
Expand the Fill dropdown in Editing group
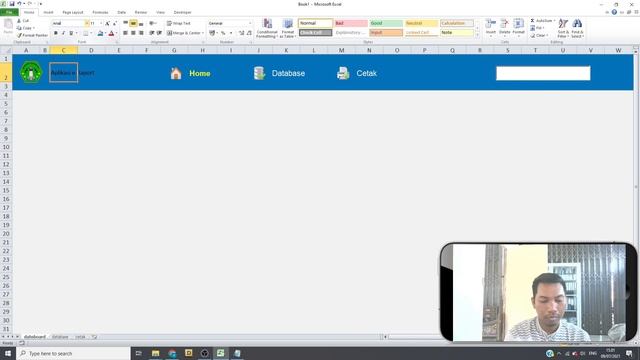point(543,28)
